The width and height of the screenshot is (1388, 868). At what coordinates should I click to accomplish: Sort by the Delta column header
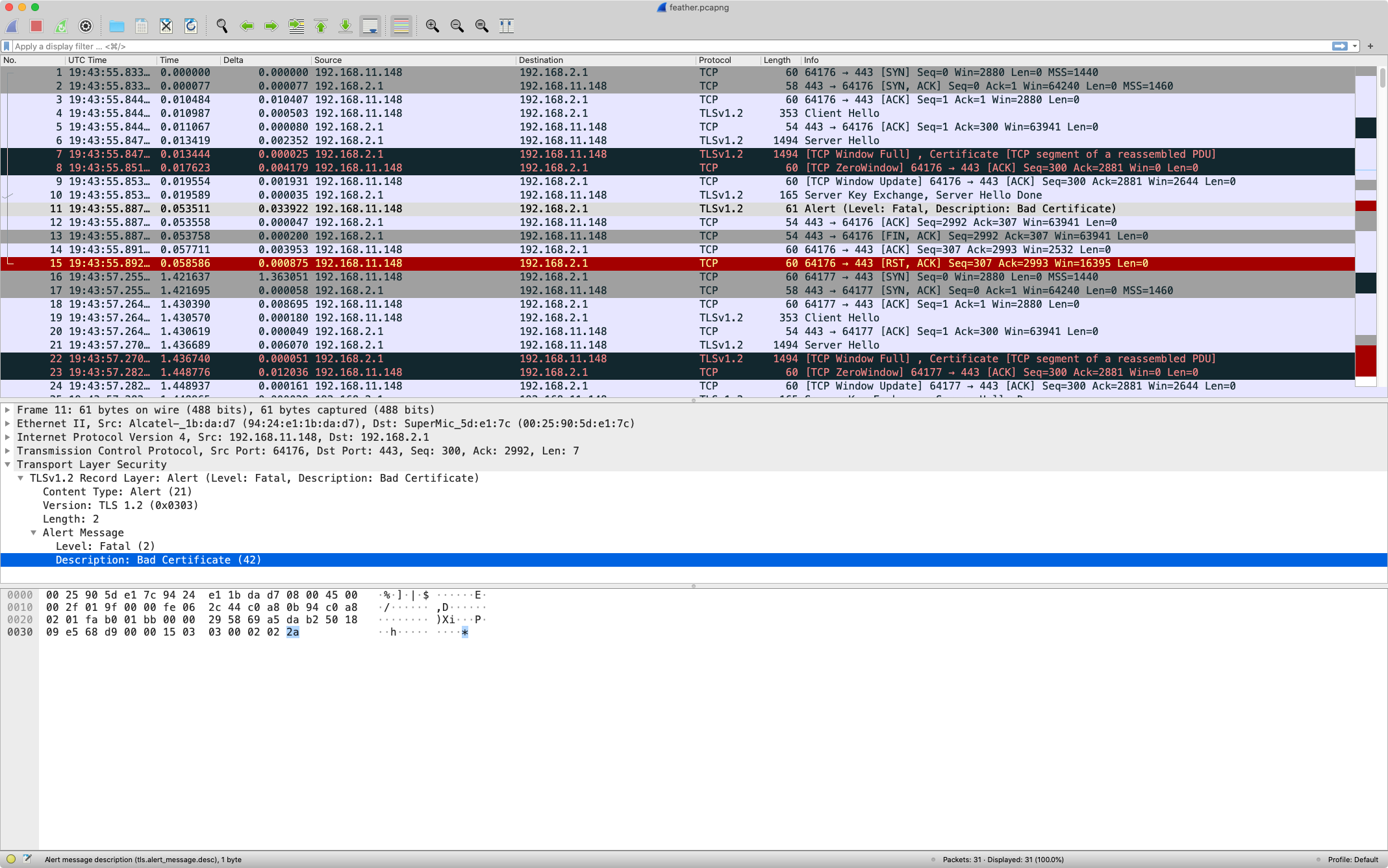[266, 60]
